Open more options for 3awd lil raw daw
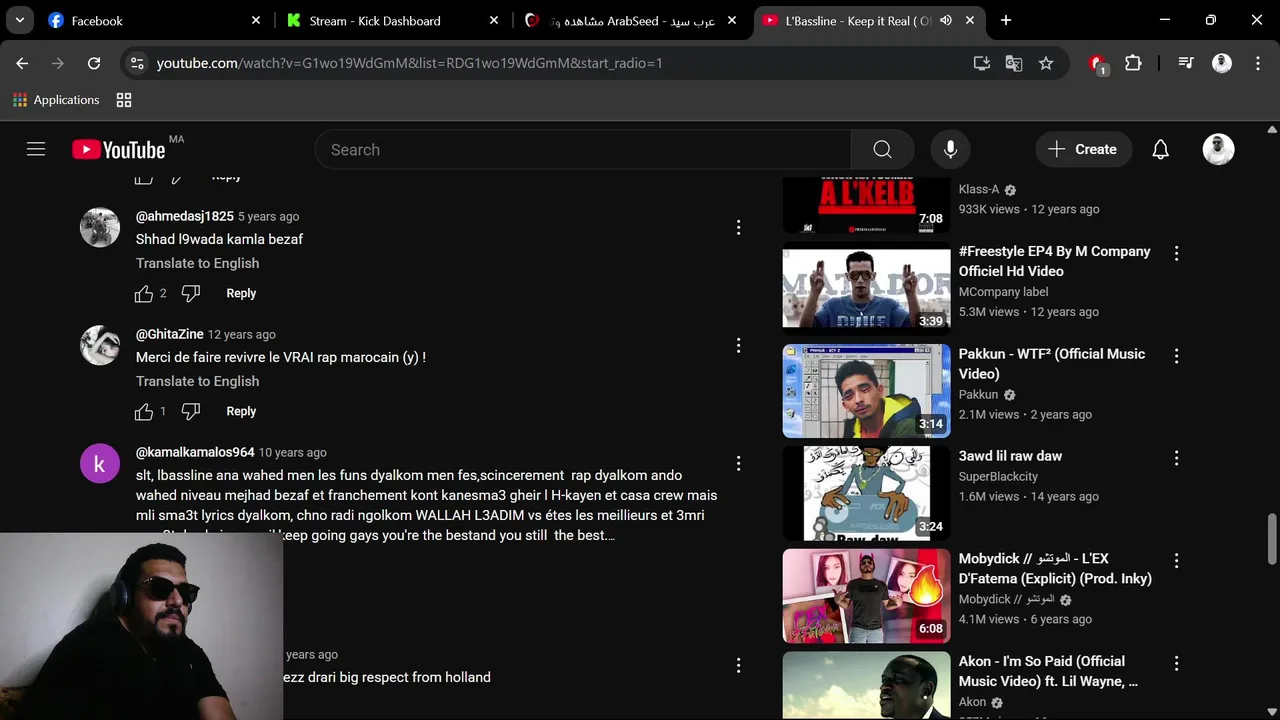1280x720 pixels. [x=1176, y=458]
